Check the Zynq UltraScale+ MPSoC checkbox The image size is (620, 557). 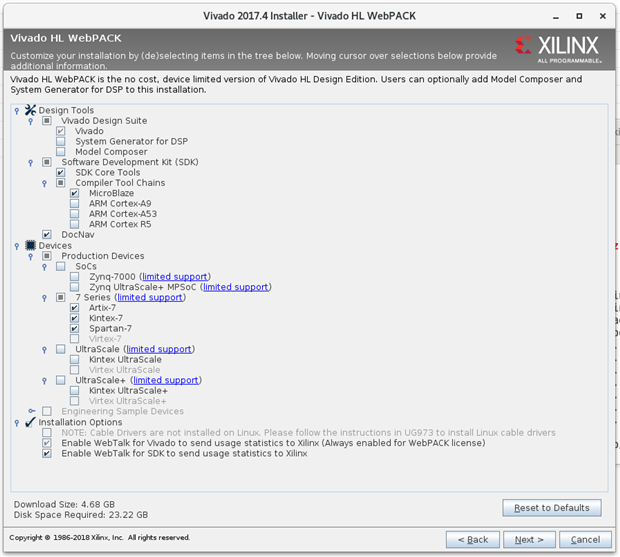coord(74,287)
